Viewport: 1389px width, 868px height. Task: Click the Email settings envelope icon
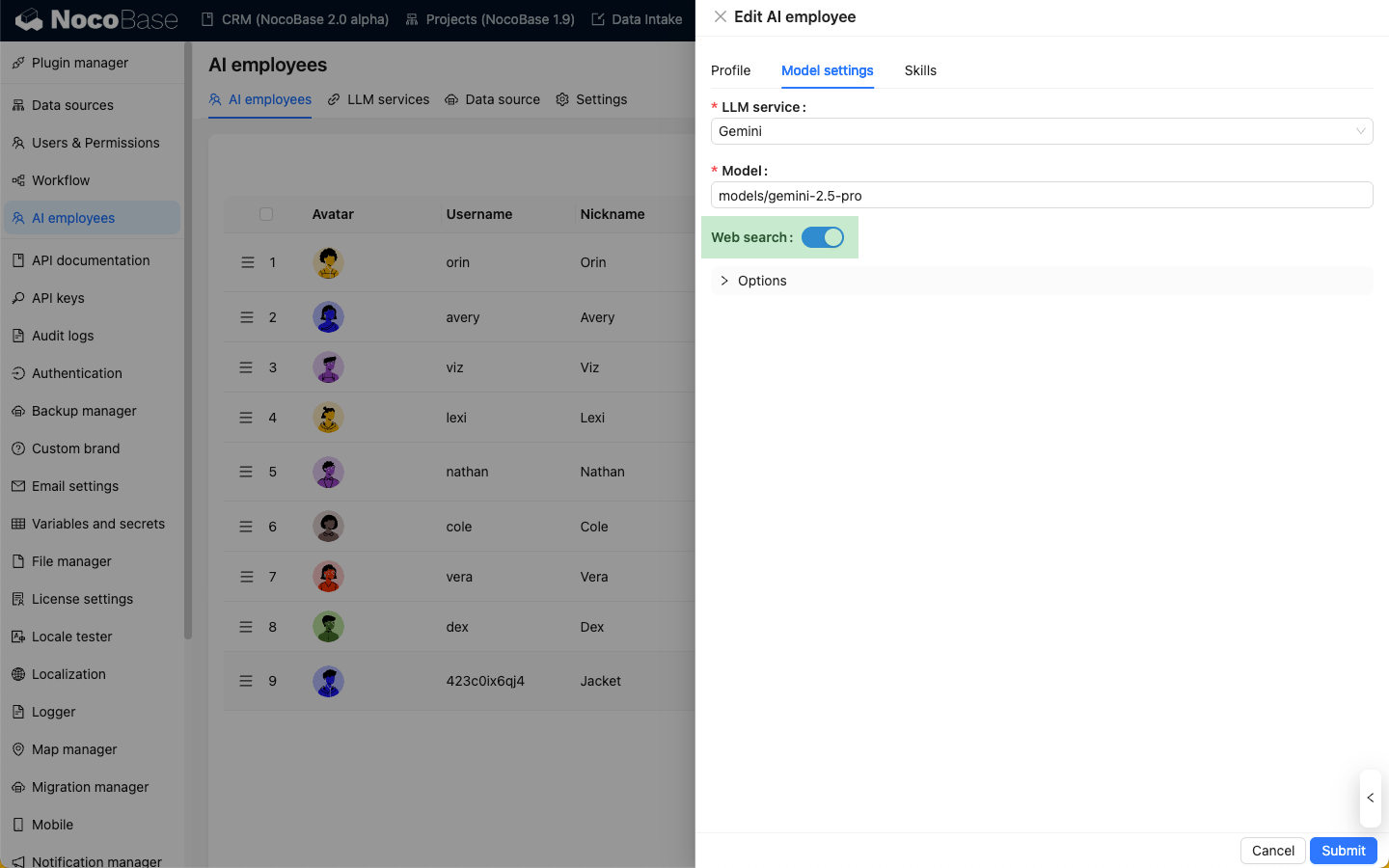(18, 486)
